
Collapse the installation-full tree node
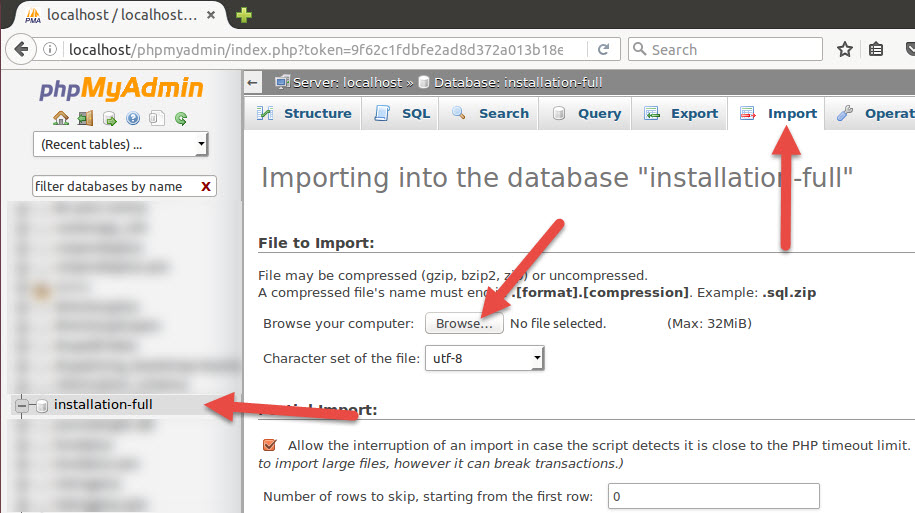point(22,405)
